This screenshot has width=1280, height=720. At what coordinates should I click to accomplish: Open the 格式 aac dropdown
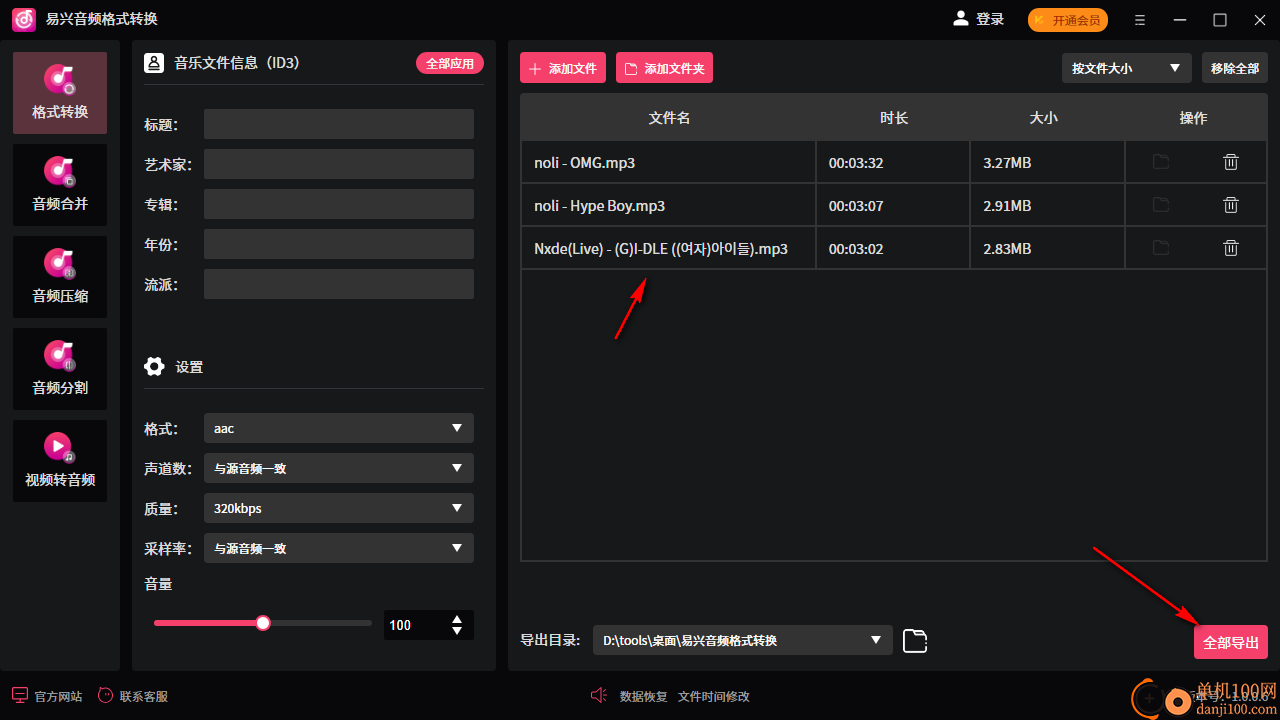click(x=339, y=428)
